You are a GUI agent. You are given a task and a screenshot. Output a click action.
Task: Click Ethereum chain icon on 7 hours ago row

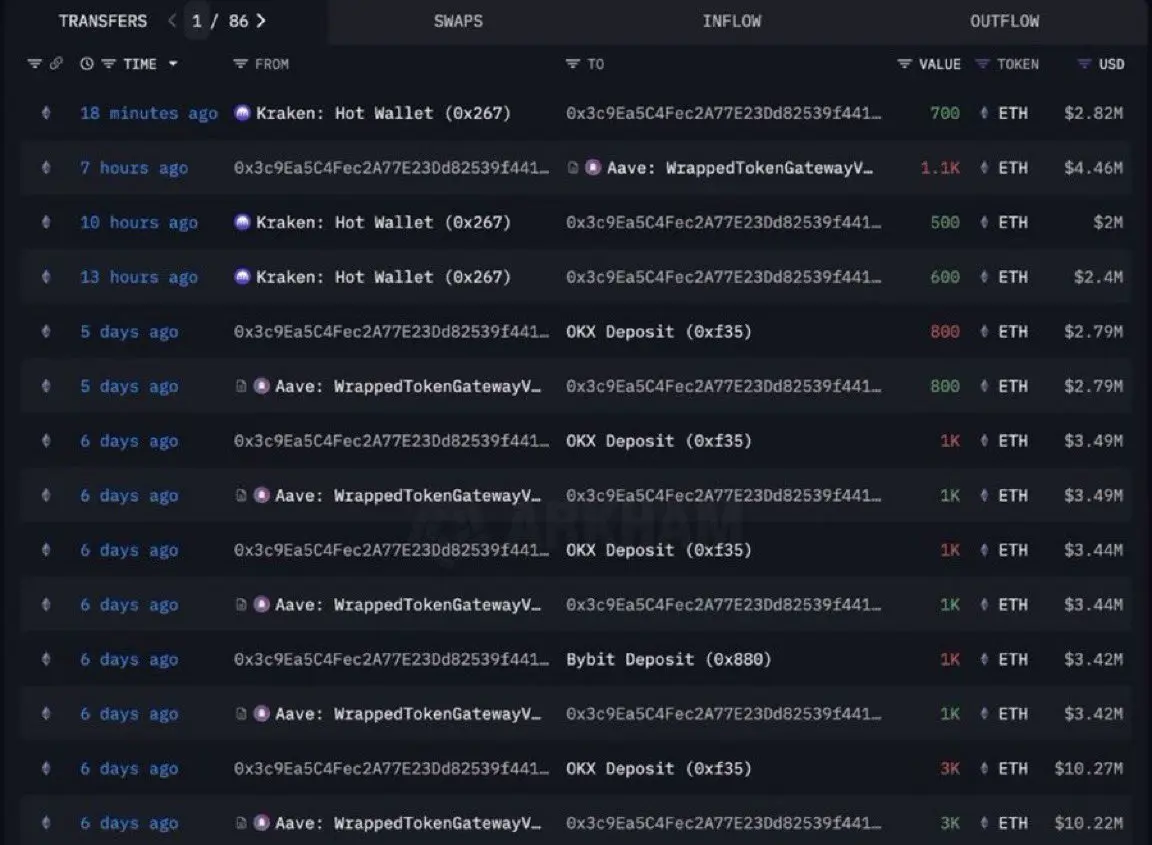coord(46,168)
